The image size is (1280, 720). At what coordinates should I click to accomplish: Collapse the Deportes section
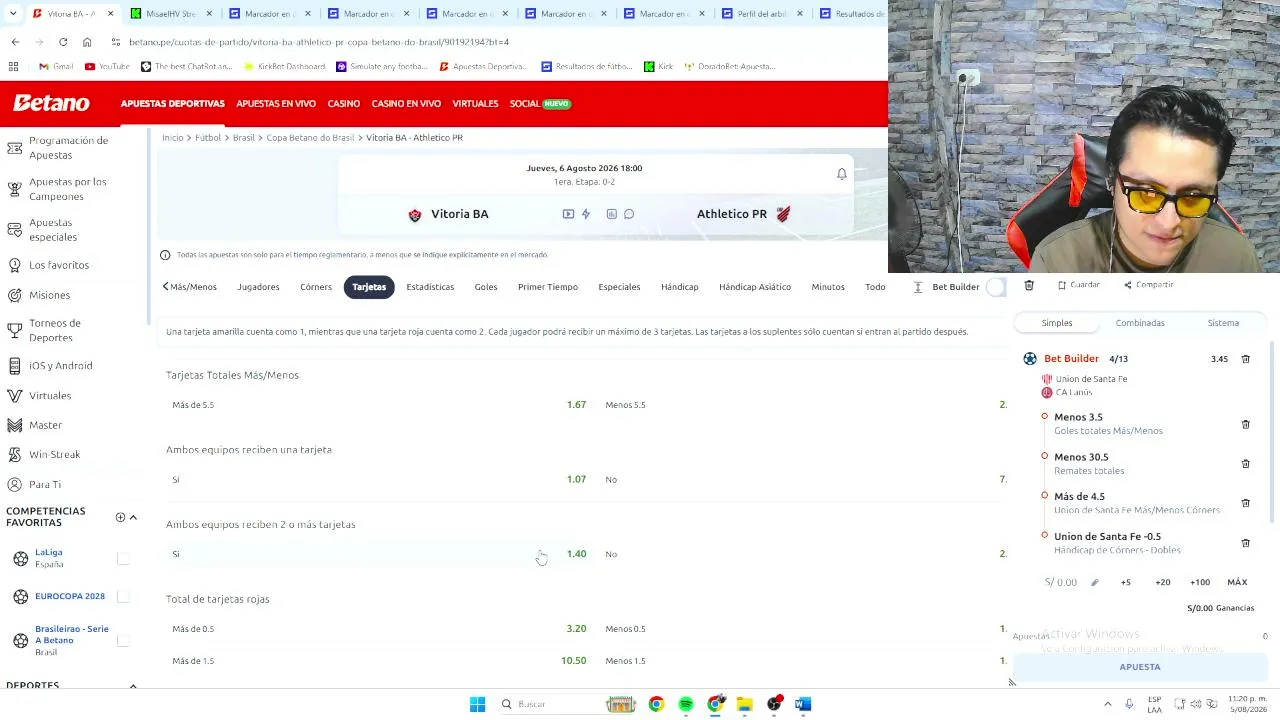(133, 685)
